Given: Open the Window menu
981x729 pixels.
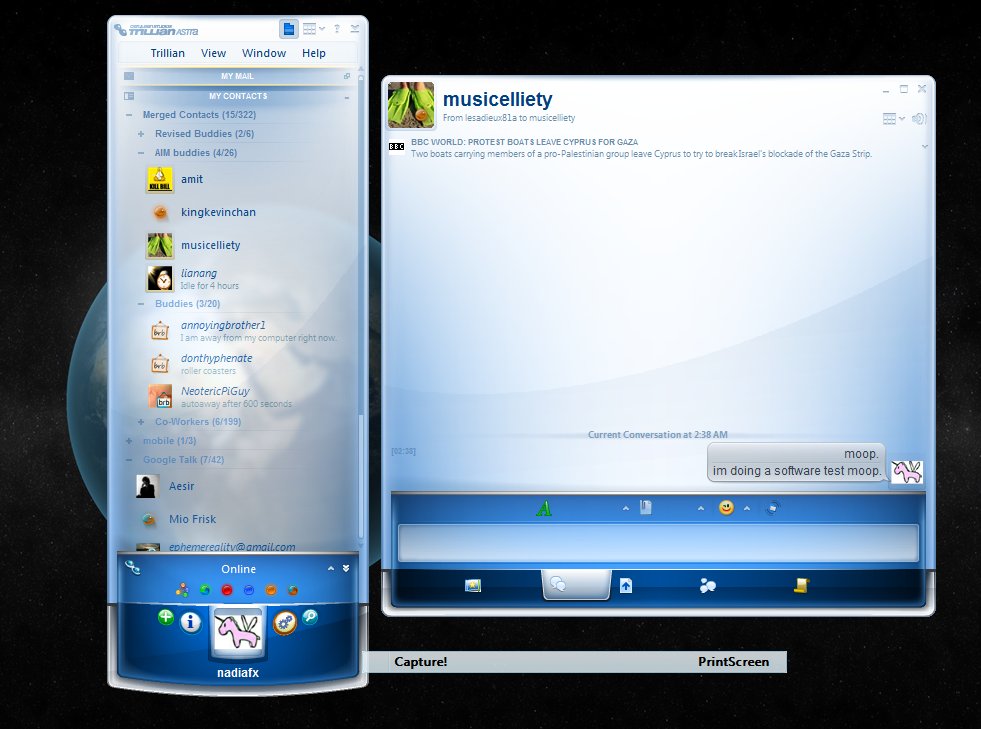Looking at the screenshot, I should click(x=264, y=53).
